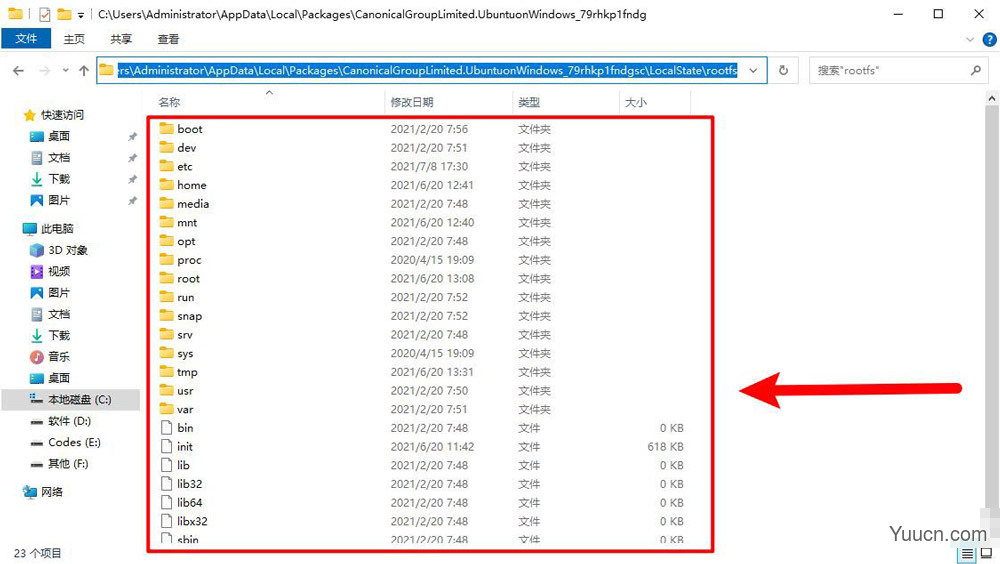Screen dimensions: 1000x564
Task: Expand the ribbon with the chevron
Action: (x=969, y=40)
